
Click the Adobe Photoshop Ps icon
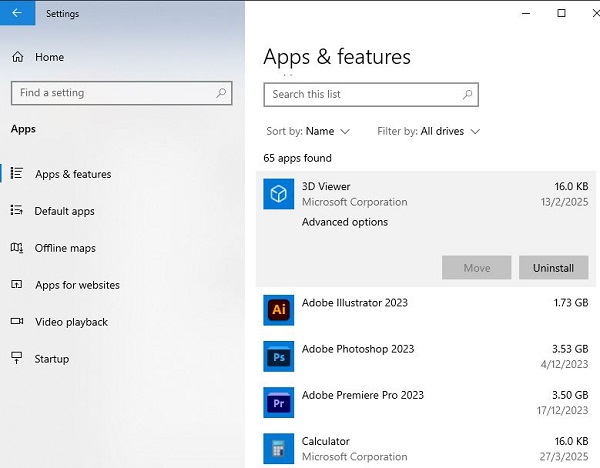point(279,356)
